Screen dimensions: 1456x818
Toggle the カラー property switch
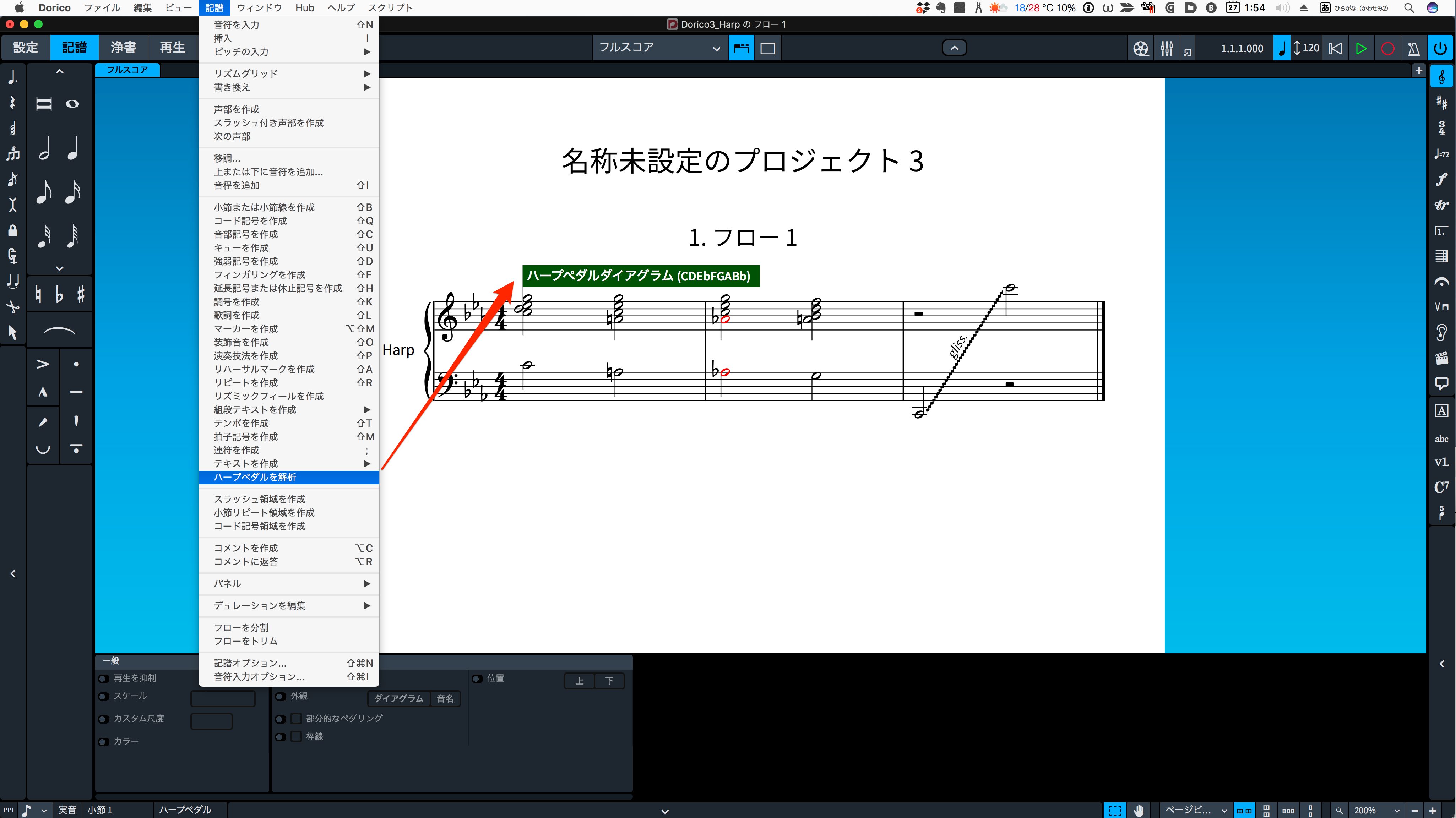[103, 742]
